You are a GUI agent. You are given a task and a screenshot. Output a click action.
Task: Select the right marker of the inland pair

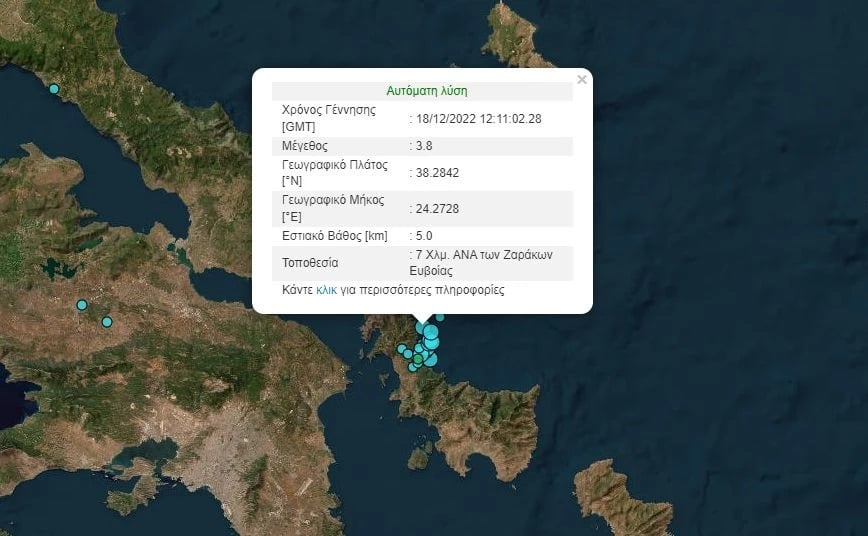pos(107,321)
